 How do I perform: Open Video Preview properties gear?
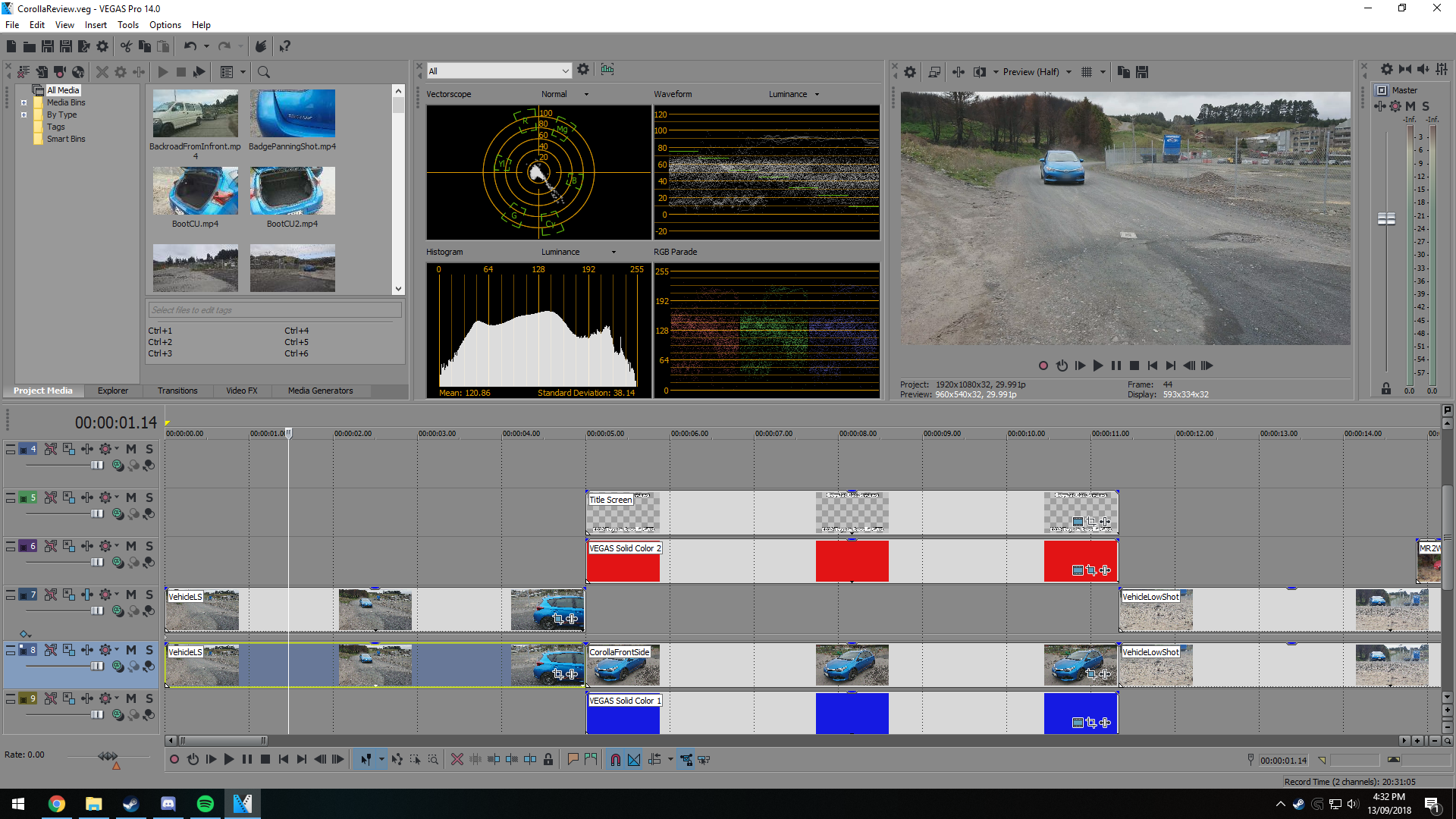coord(910,72)
